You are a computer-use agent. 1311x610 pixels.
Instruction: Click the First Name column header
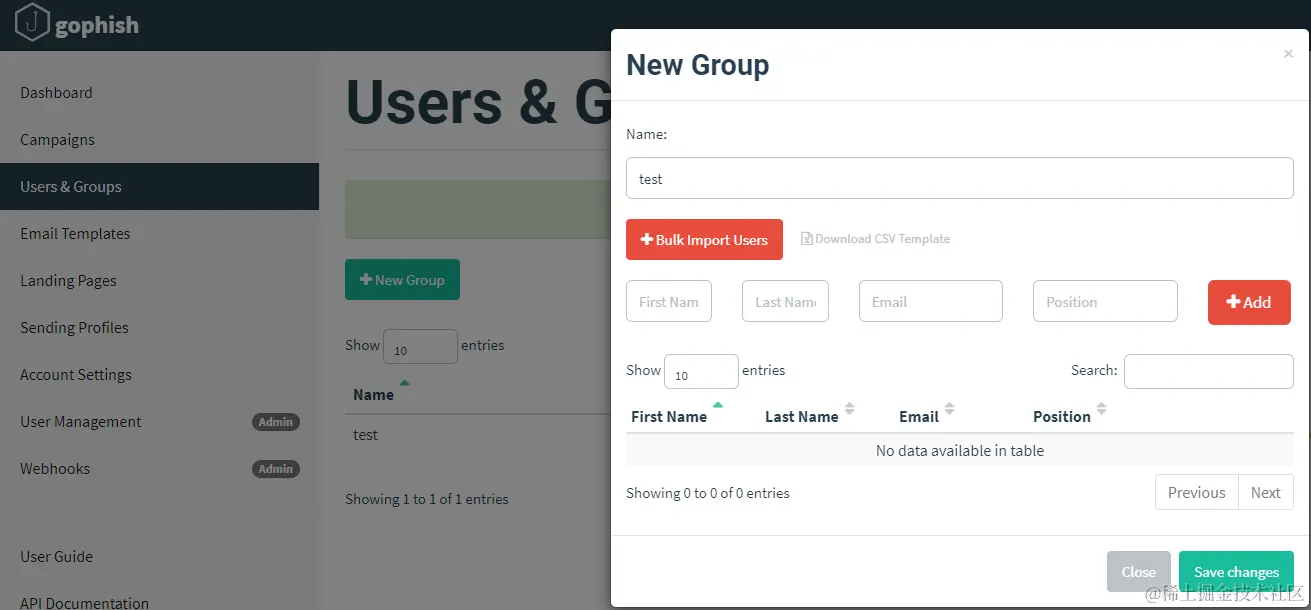(669, 417)
